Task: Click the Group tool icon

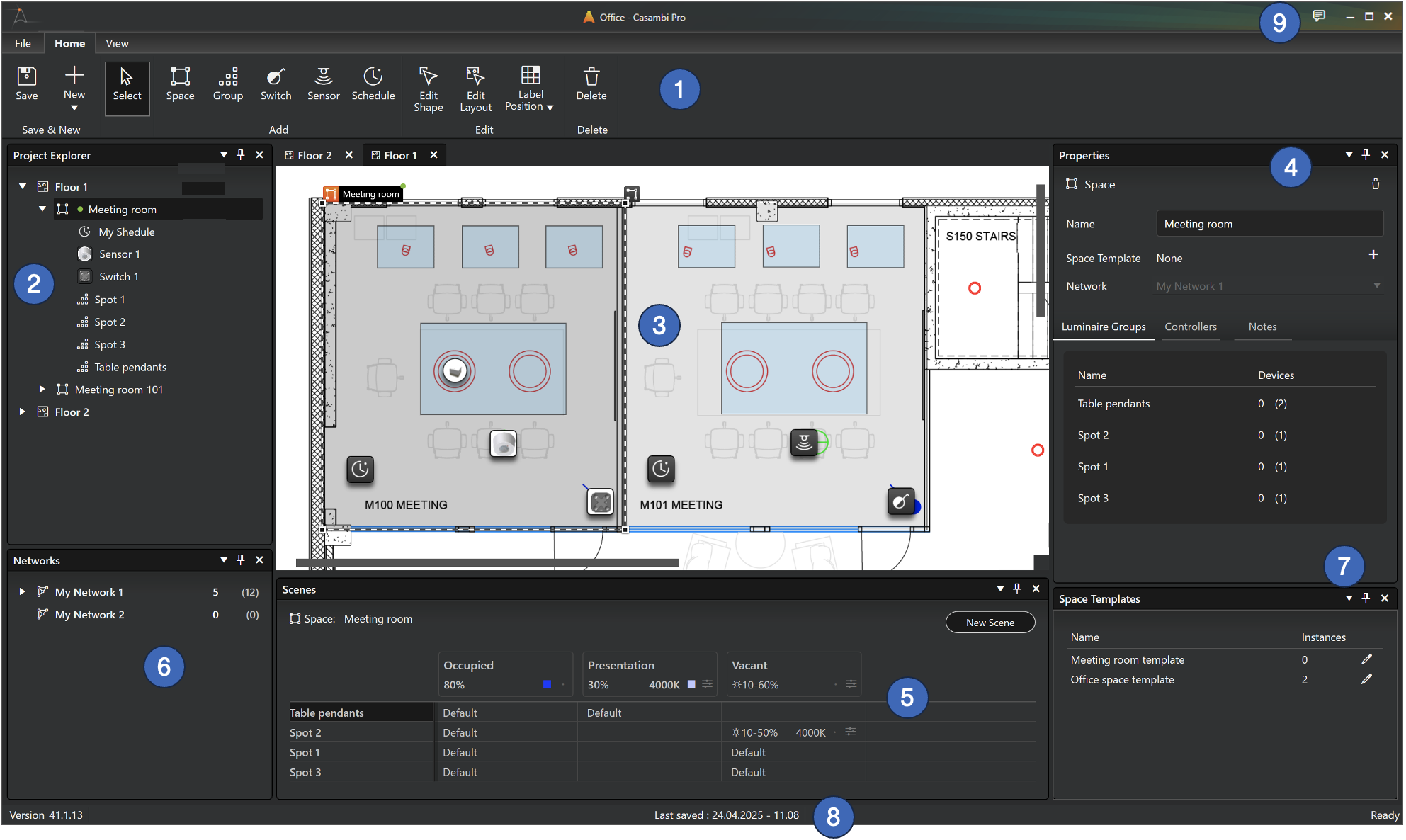Action: tap(227, 84)
